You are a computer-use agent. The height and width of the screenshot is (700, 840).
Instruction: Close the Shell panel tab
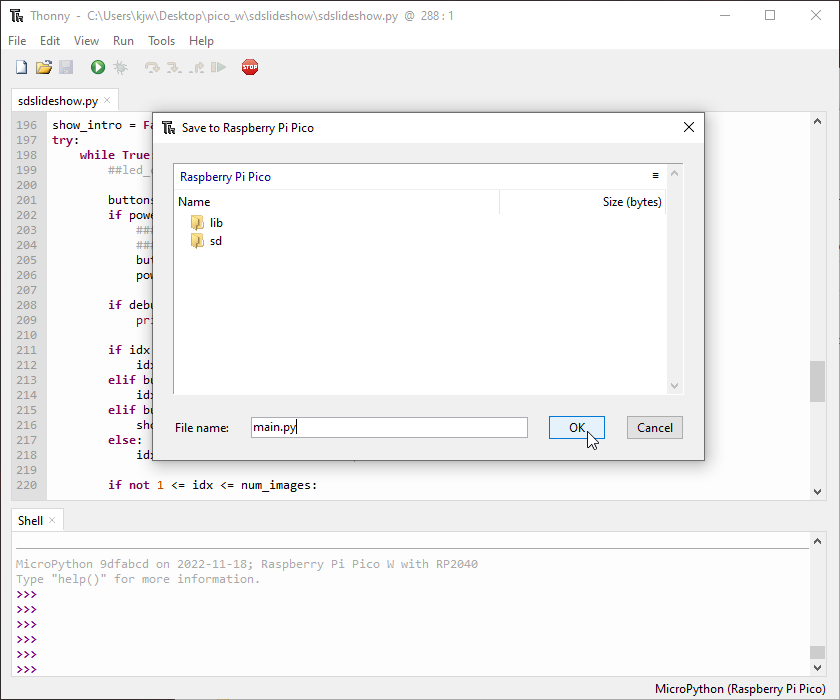(x=52, y=520)
